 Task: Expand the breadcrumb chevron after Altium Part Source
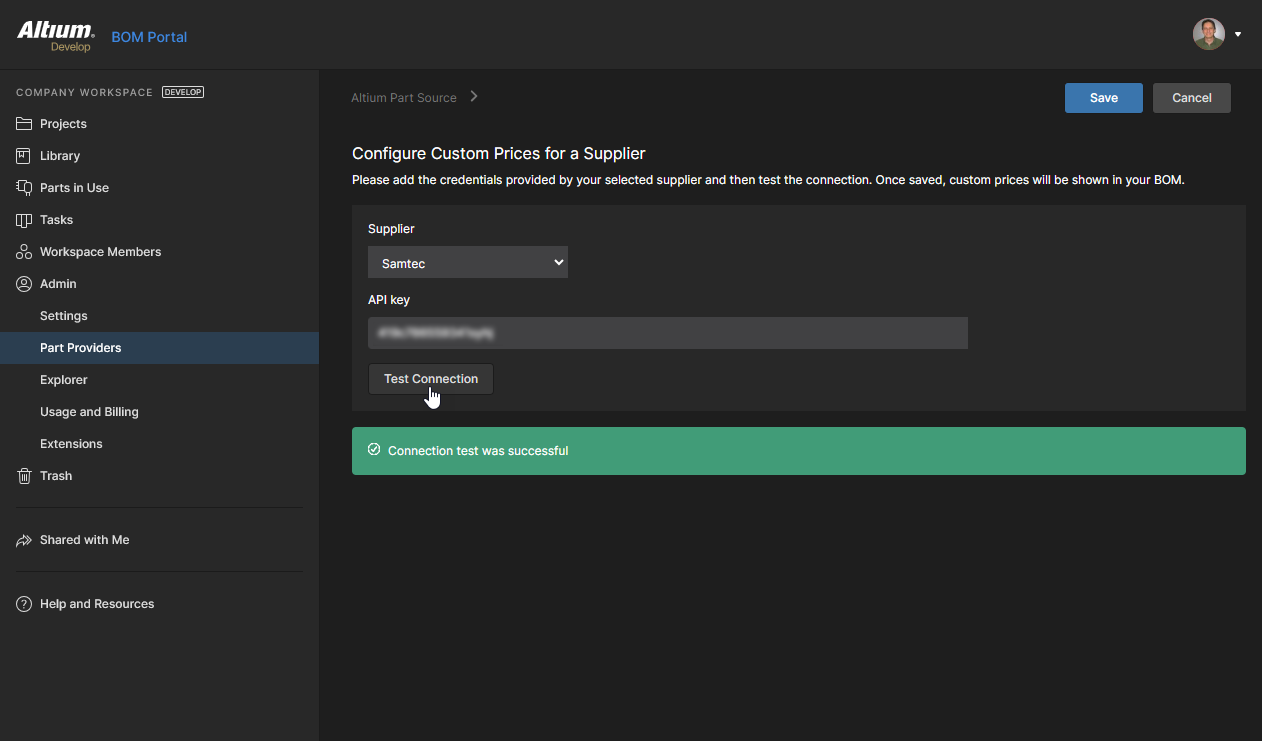(x=474, y=97)
